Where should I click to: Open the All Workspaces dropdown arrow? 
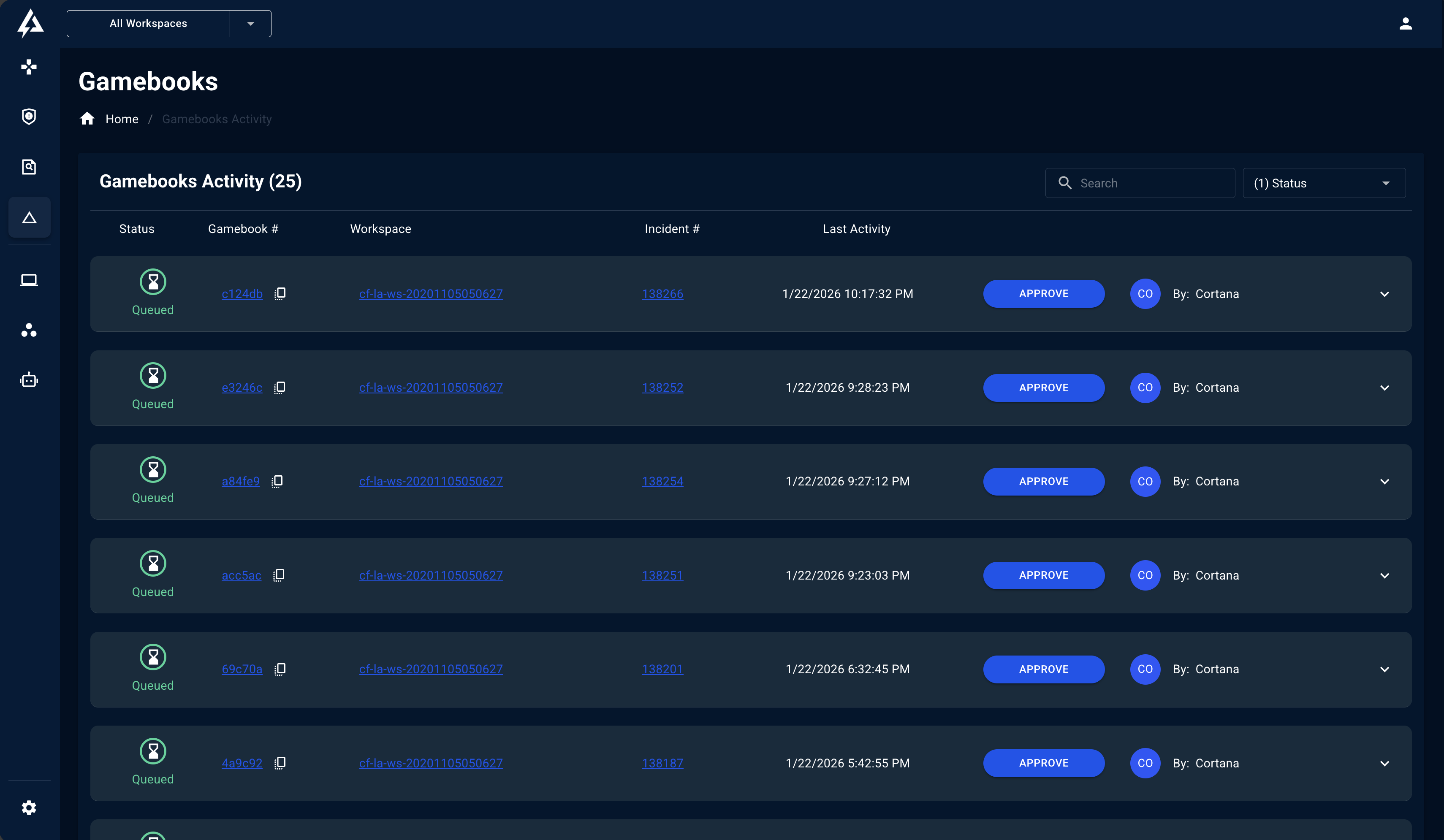coord(250,24)
